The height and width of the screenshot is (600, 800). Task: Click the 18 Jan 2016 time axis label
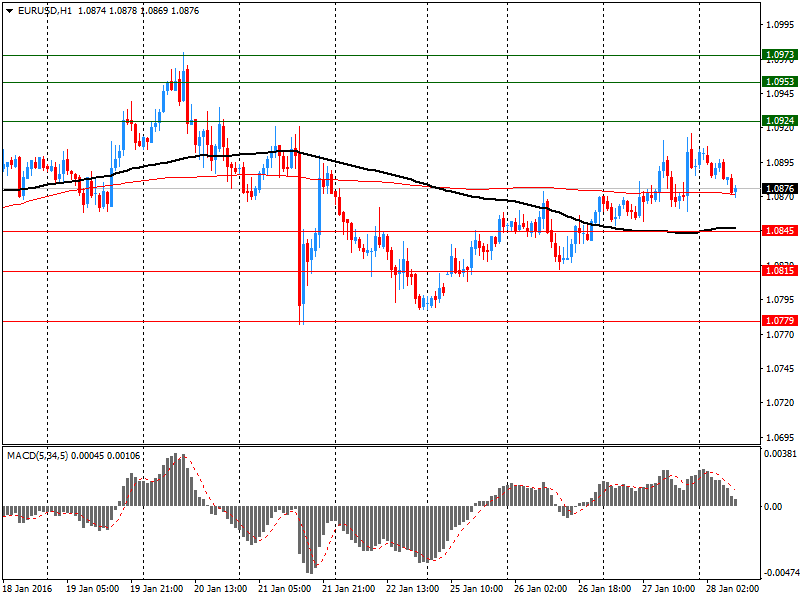[x=27, y=588]
